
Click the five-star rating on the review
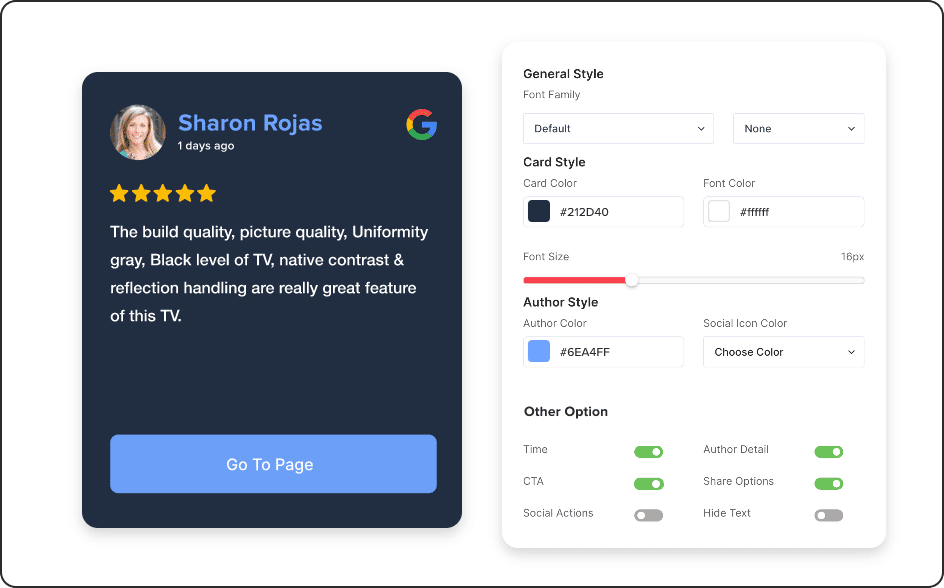[163, 193]
